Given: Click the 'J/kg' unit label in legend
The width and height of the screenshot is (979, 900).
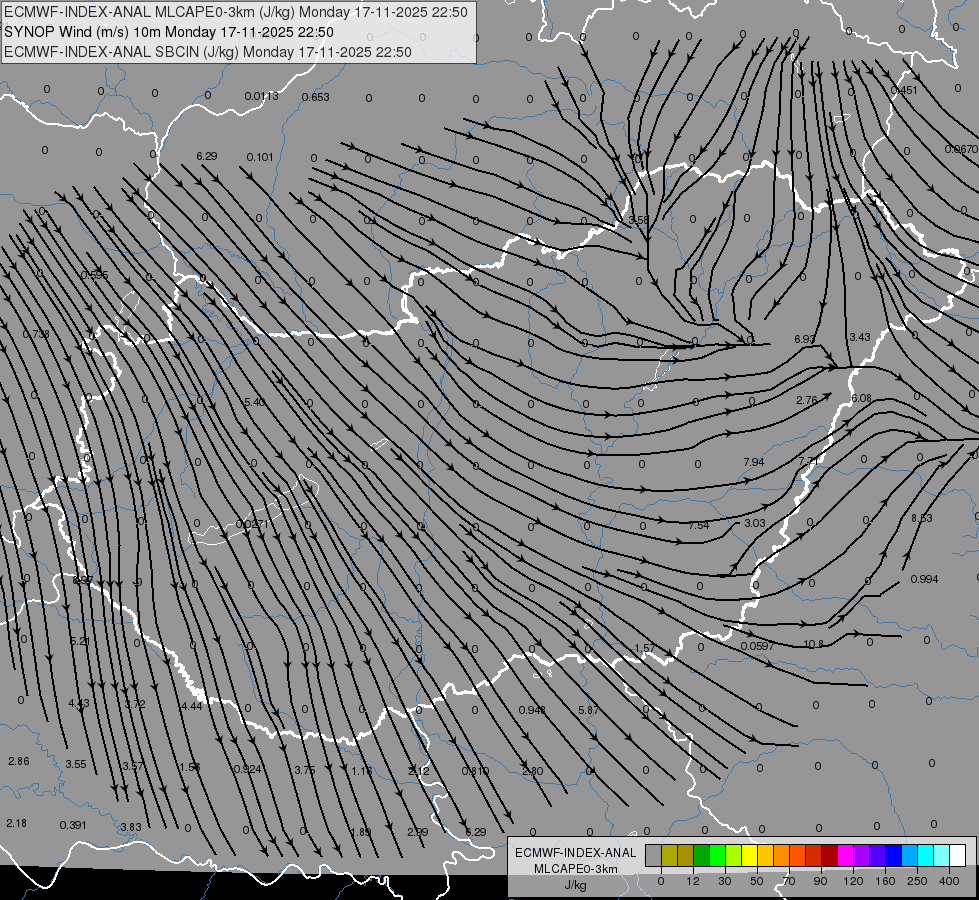Looking at the screenshot, I should (x=575, y=885).
